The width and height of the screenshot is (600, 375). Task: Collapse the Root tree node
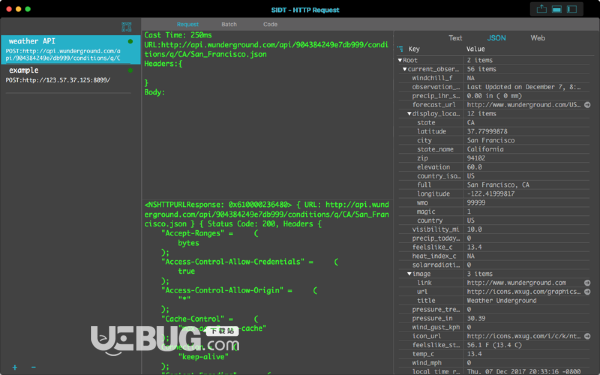[x=400, y=60]
